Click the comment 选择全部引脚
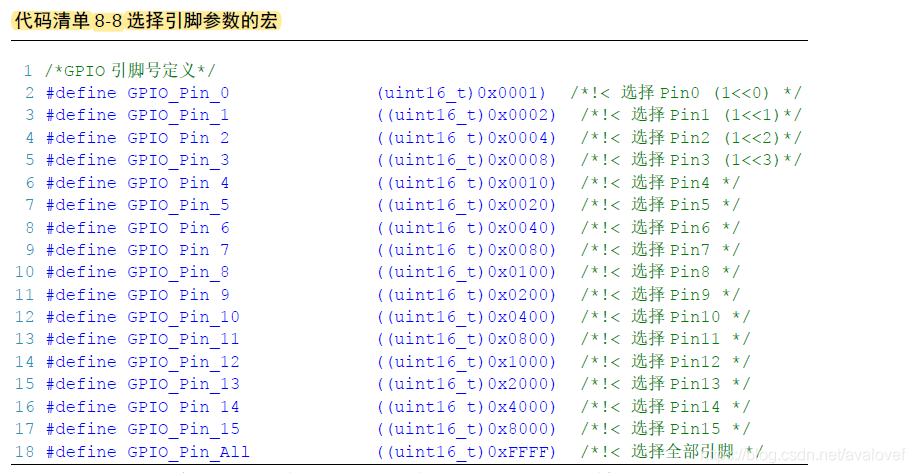915x473 pixels. click(x=682, y=451)
